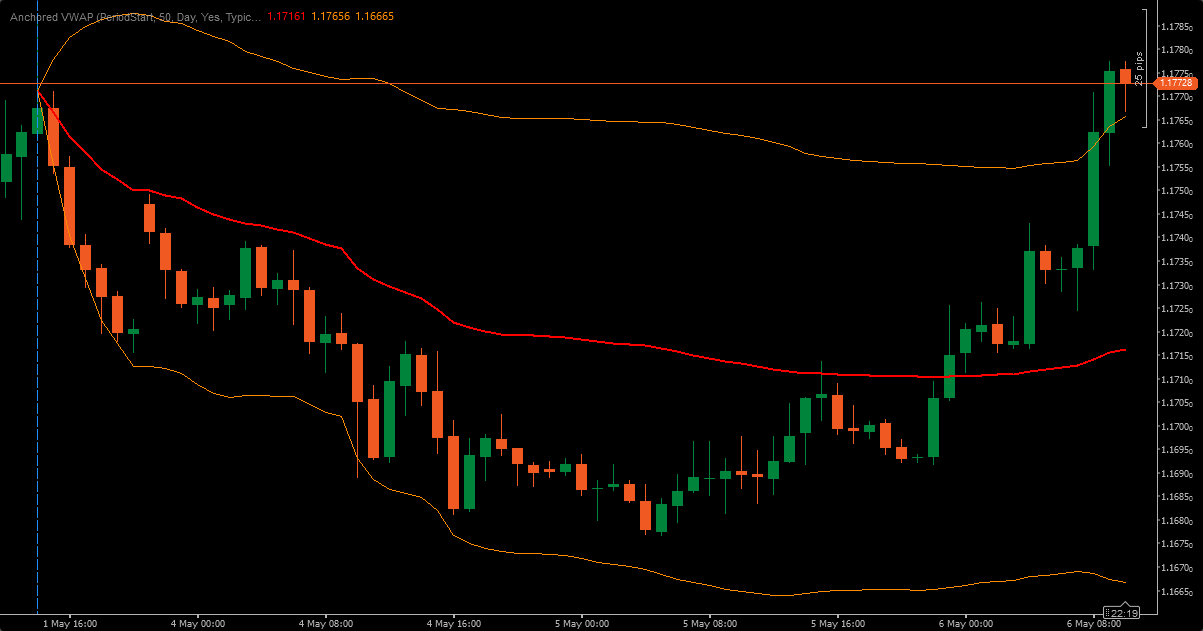Image resolution: width=1203 pixels, height=631 pixels.
Task: Click the 1.17000 price axis label
Action: pos(1179,427)
